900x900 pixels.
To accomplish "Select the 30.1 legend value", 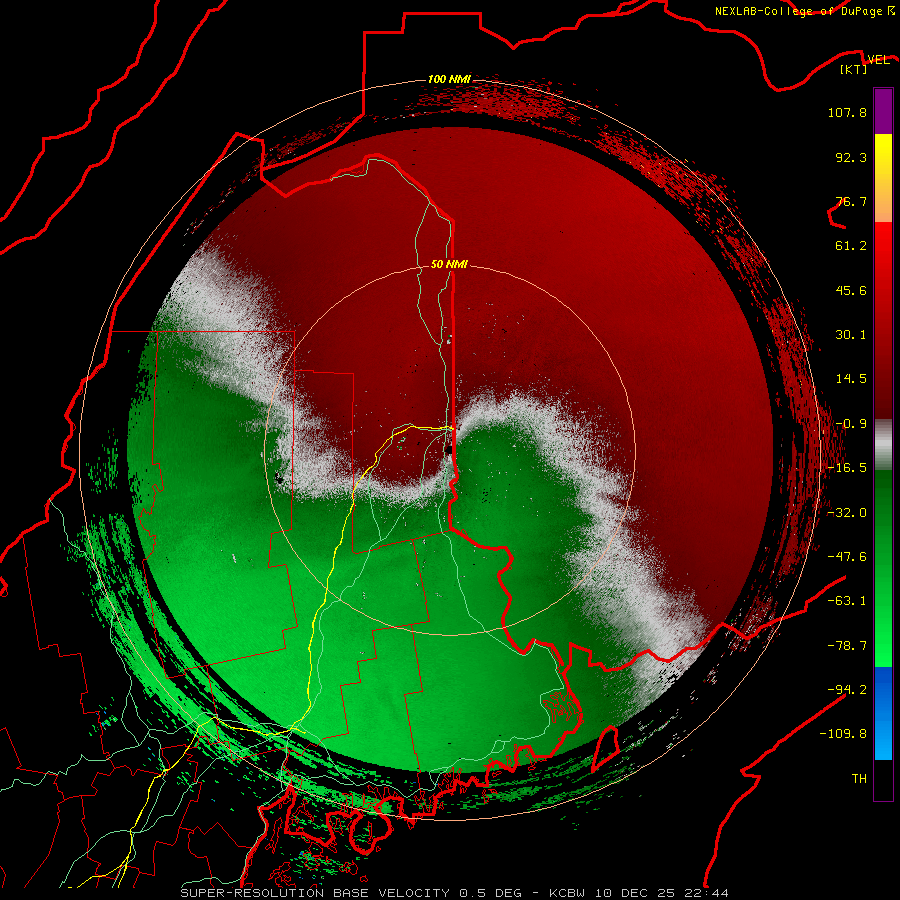I will (851, 335).
